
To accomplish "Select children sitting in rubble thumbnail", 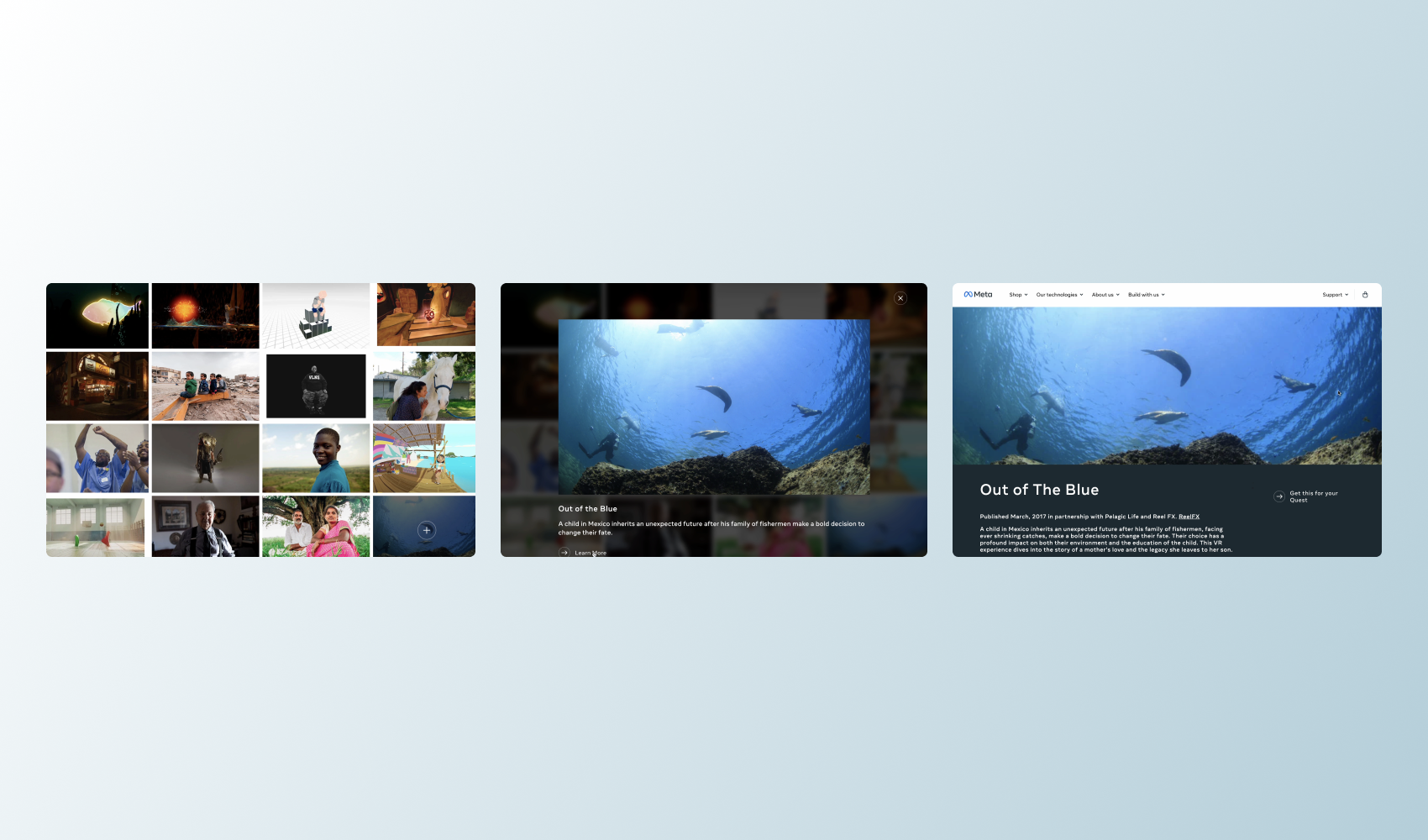I will pyautogui.click(x=206, y=386).
